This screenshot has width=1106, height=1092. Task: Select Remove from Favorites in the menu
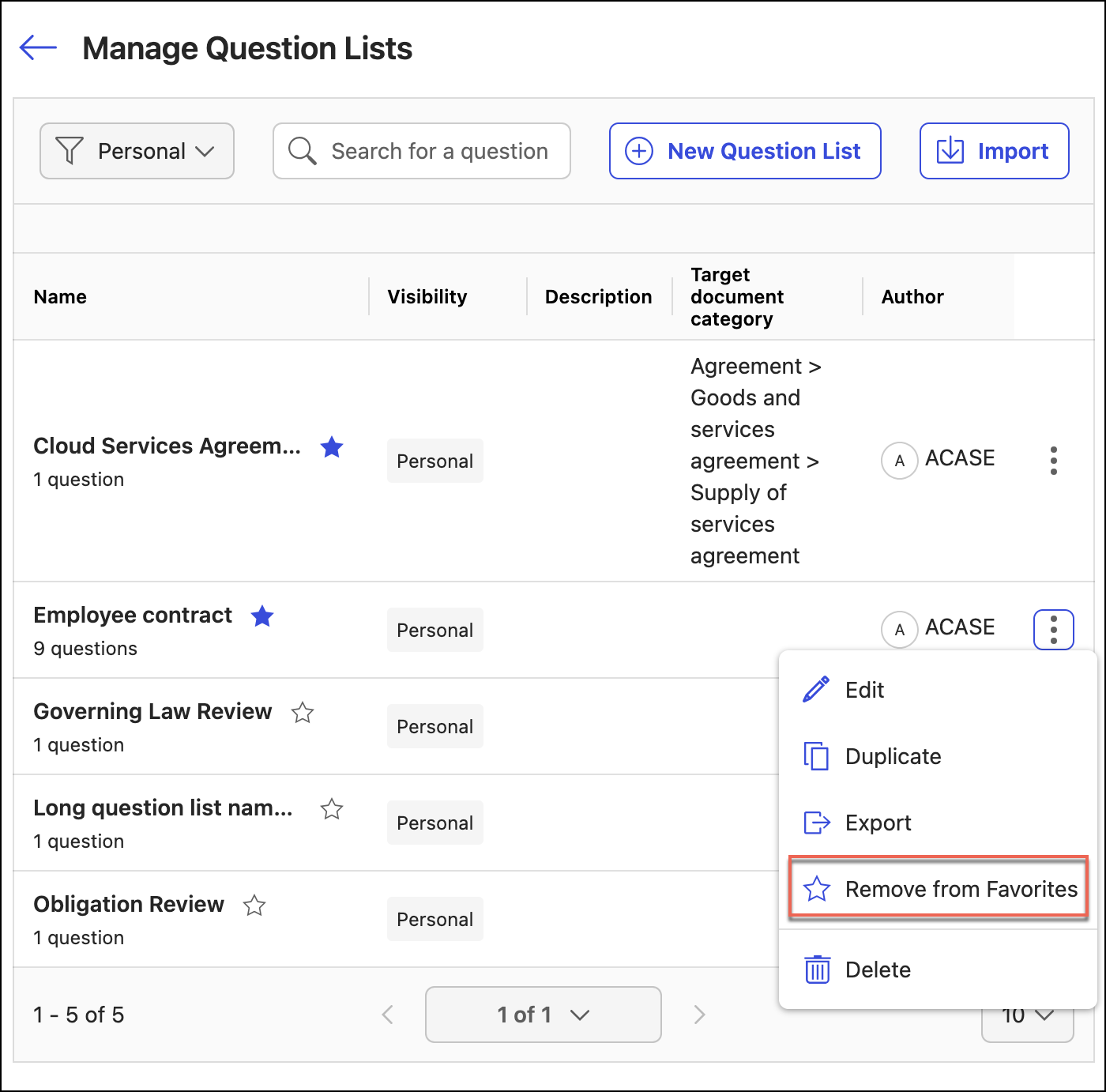coord(939,889)
